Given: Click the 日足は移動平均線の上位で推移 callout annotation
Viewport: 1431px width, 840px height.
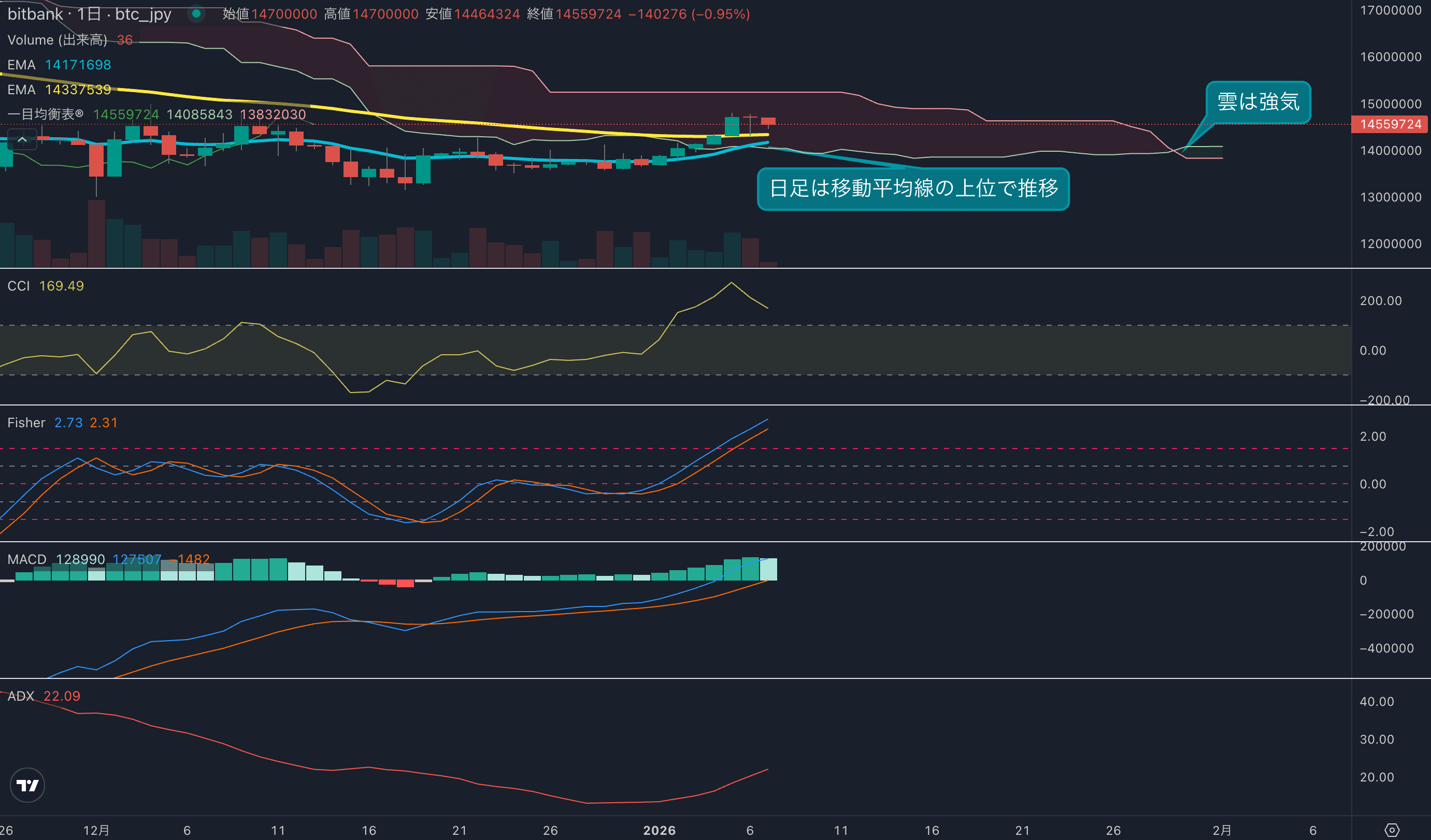Looking at the screenshot, I should pos(913,189).
